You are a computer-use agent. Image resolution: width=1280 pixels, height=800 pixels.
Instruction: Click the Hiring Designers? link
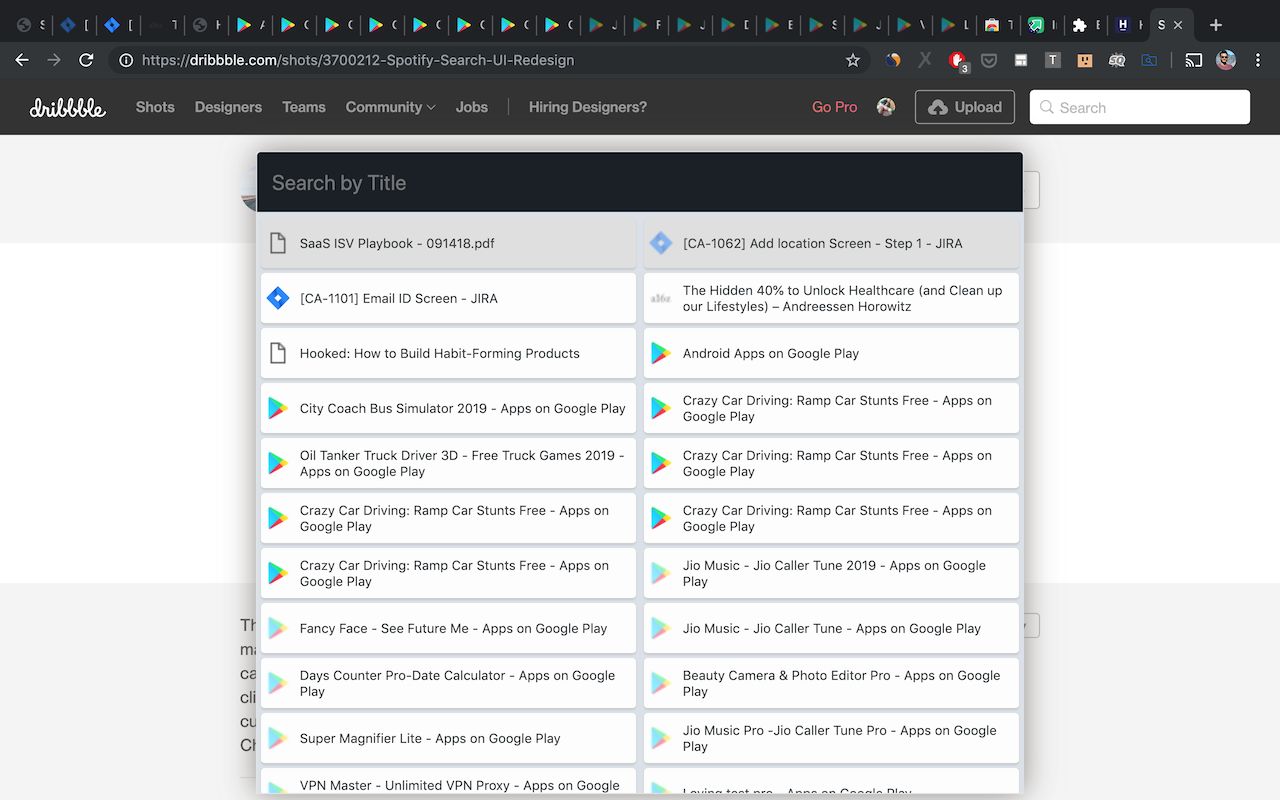(x=588, y=107)
